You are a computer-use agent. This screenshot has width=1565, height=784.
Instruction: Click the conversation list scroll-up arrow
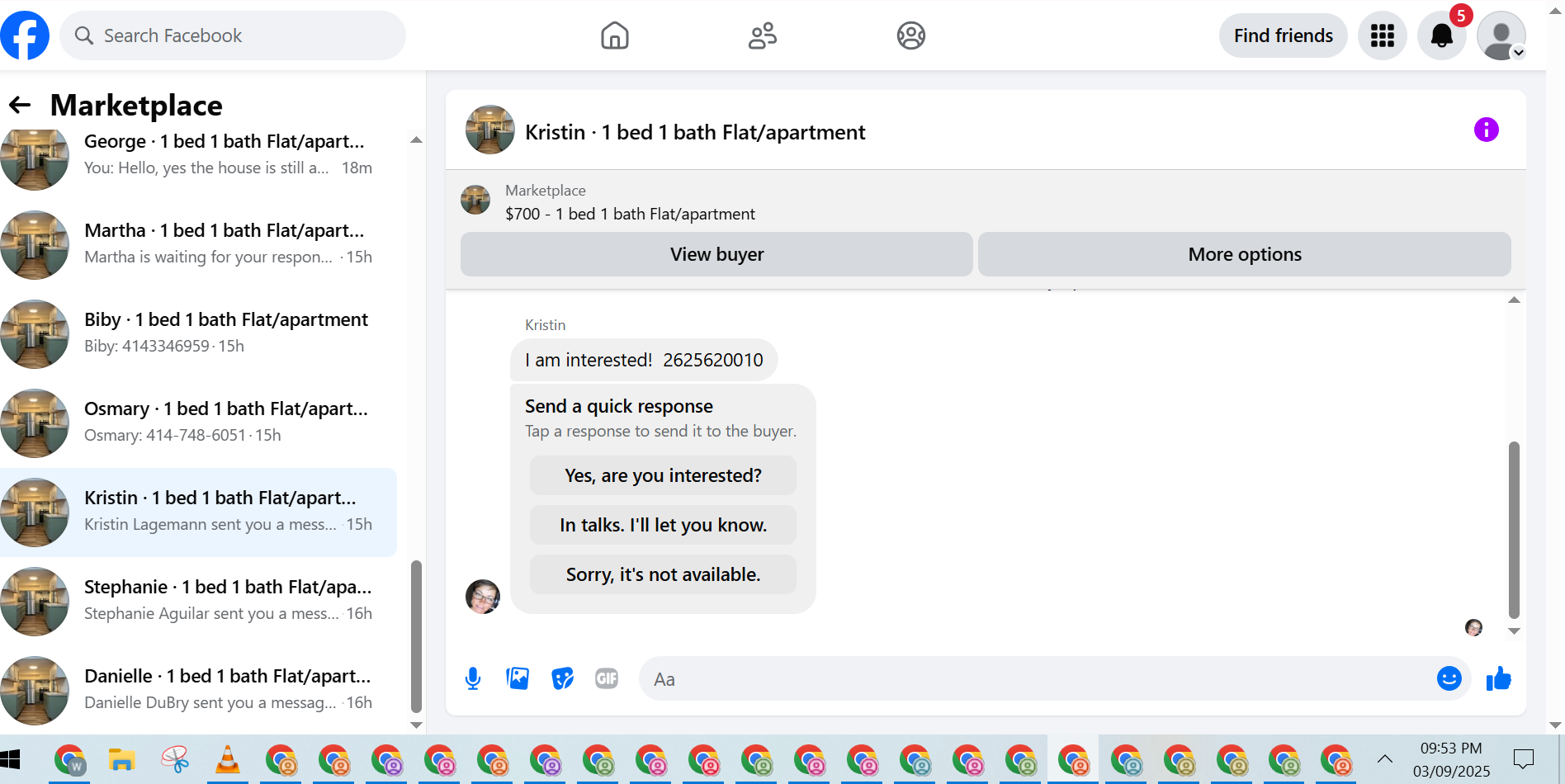(x=416, y=140)
